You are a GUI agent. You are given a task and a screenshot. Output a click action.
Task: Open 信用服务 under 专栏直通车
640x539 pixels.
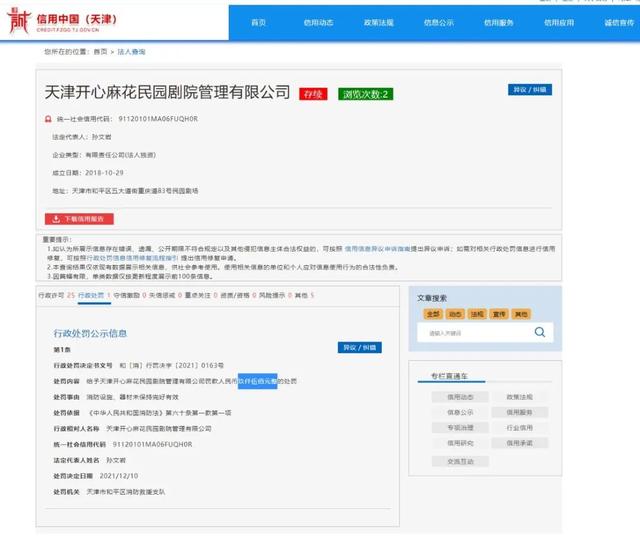520,413
